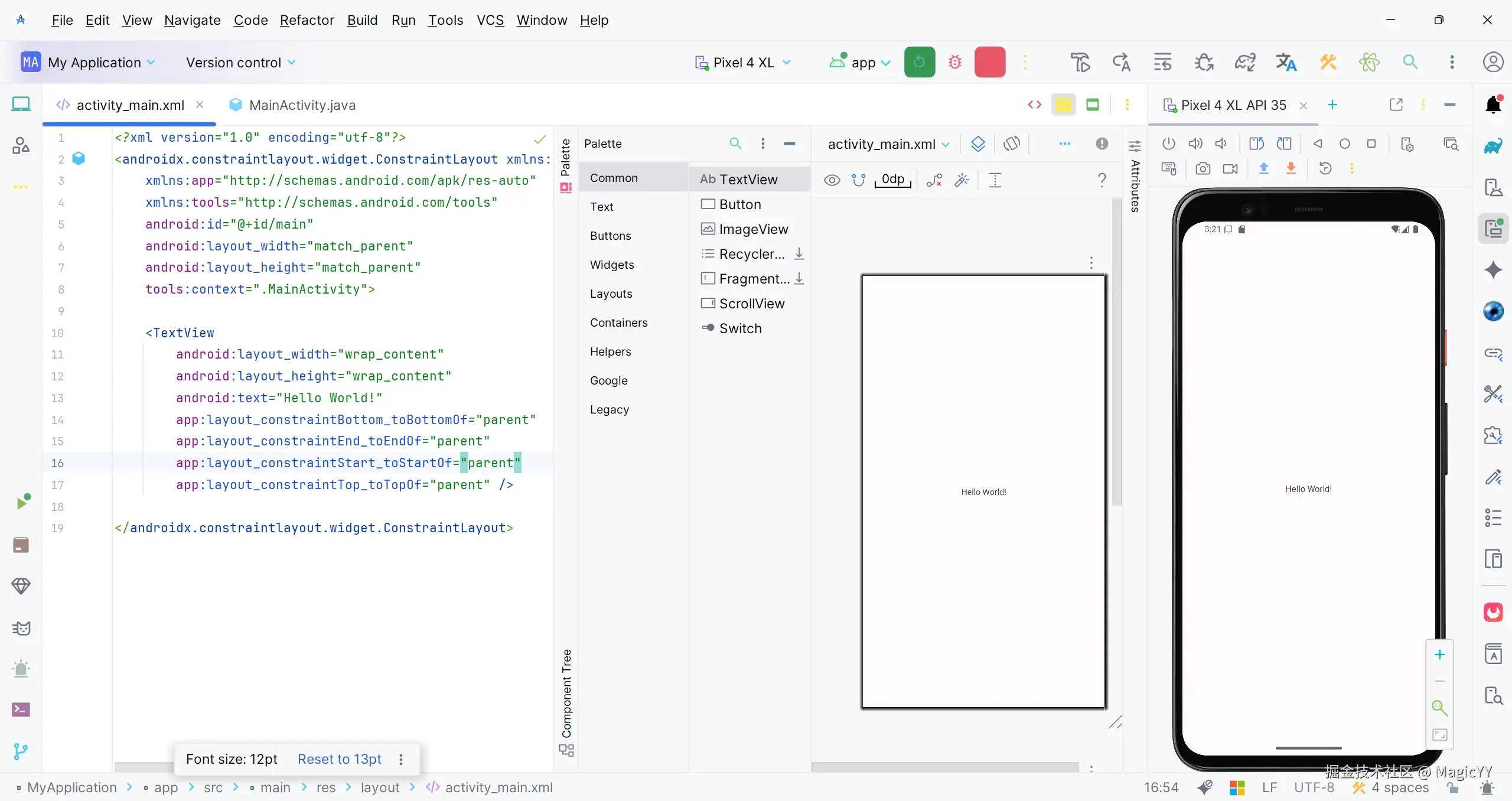This screenshot has width=1512, height=801.
Task: Open the Notifications bell icon
Action: pyautogui.click(x=1493, y=105)
